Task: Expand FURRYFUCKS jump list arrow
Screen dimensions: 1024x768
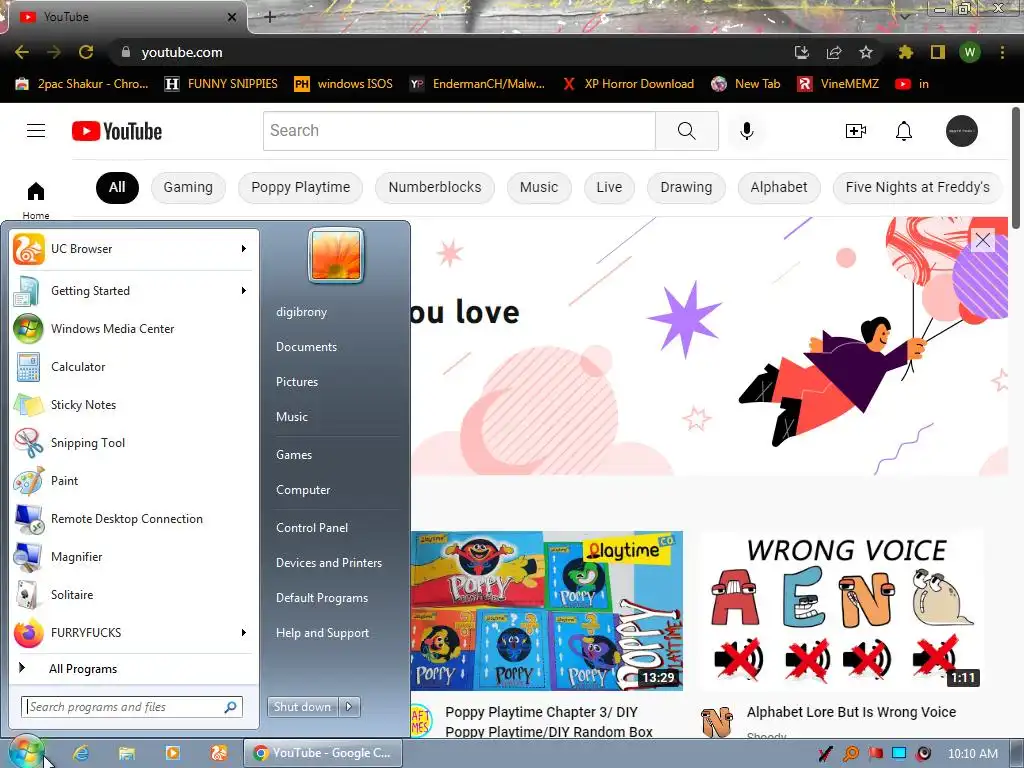Action: pos(244,633)
